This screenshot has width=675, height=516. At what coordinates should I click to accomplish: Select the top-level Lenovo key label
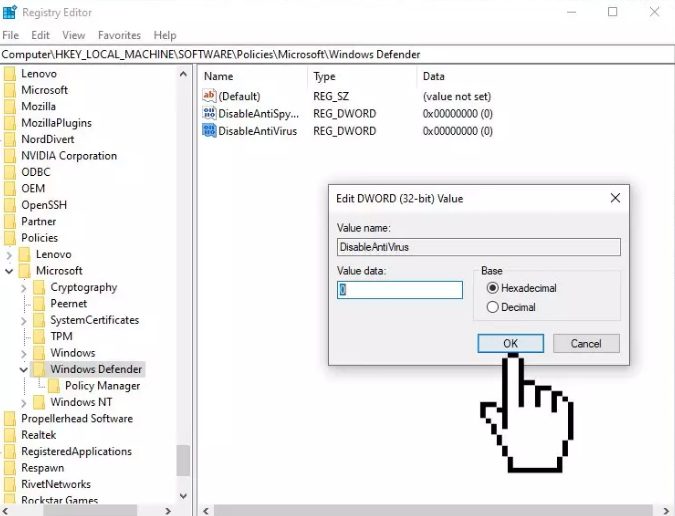click(x=39, y=74)
